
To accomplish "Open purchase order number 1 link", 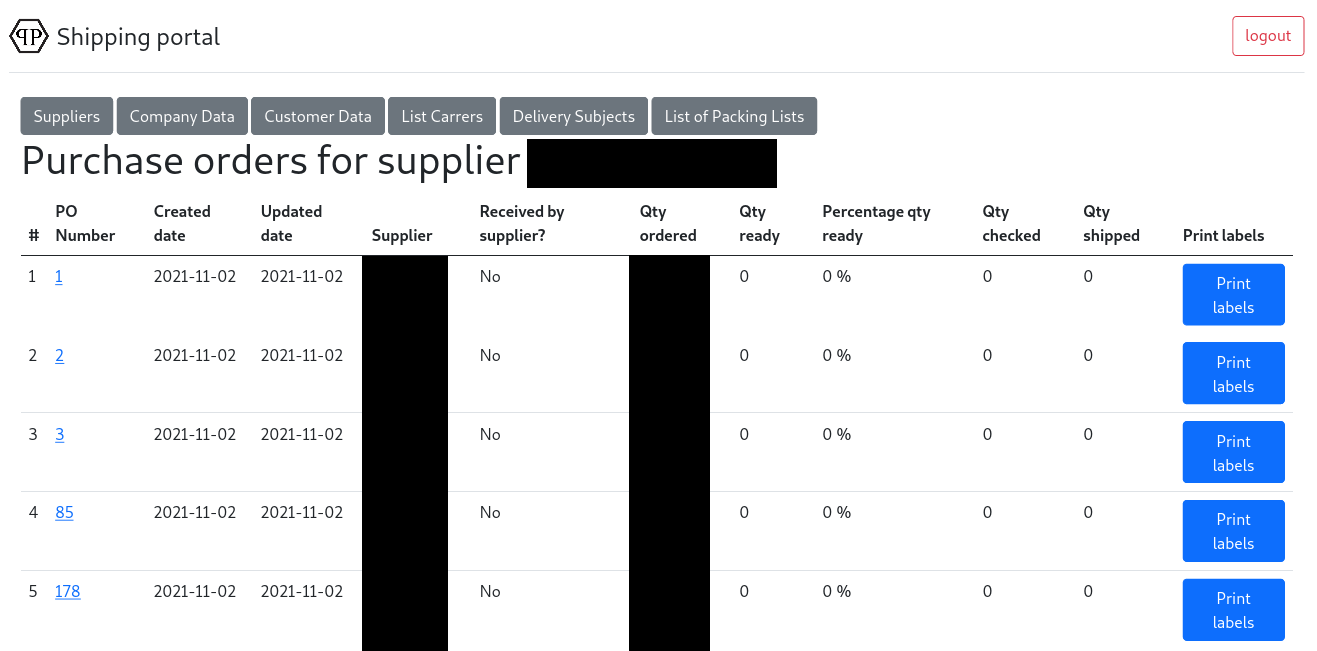I will click(59, 277).
